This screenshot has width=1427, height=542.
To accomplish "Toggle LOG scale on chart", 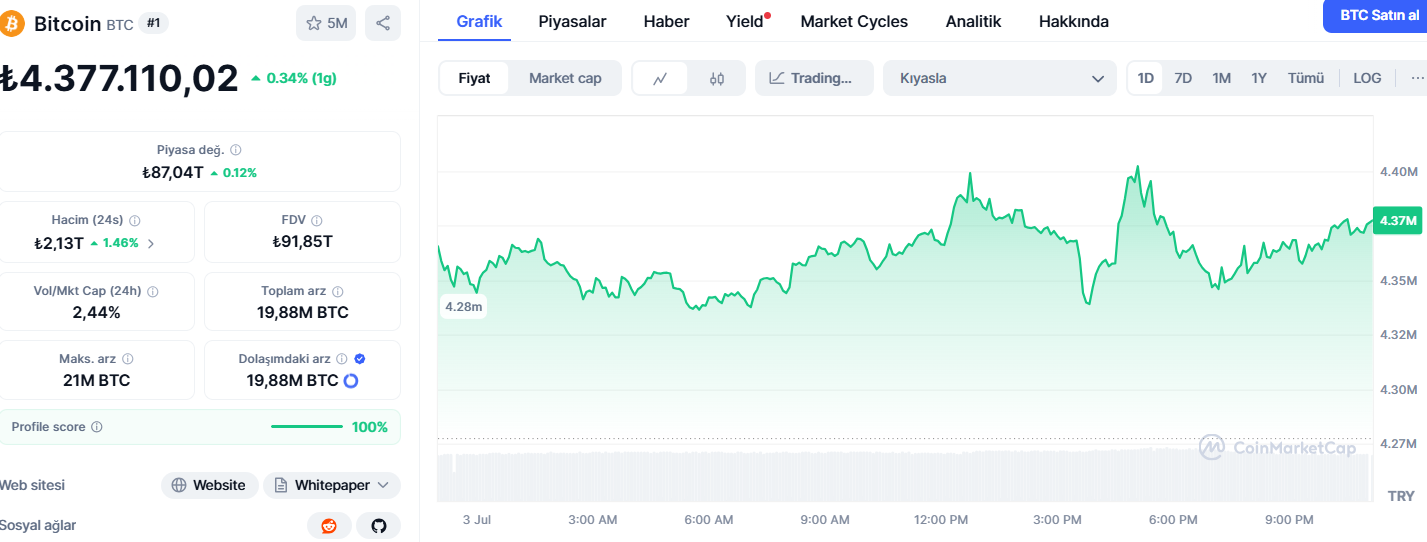I will pos(1367,78).
